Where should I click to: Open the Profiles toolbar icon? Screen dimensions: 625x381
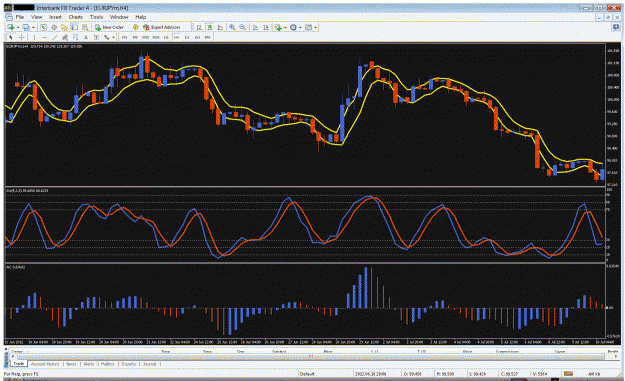[26, 27]
